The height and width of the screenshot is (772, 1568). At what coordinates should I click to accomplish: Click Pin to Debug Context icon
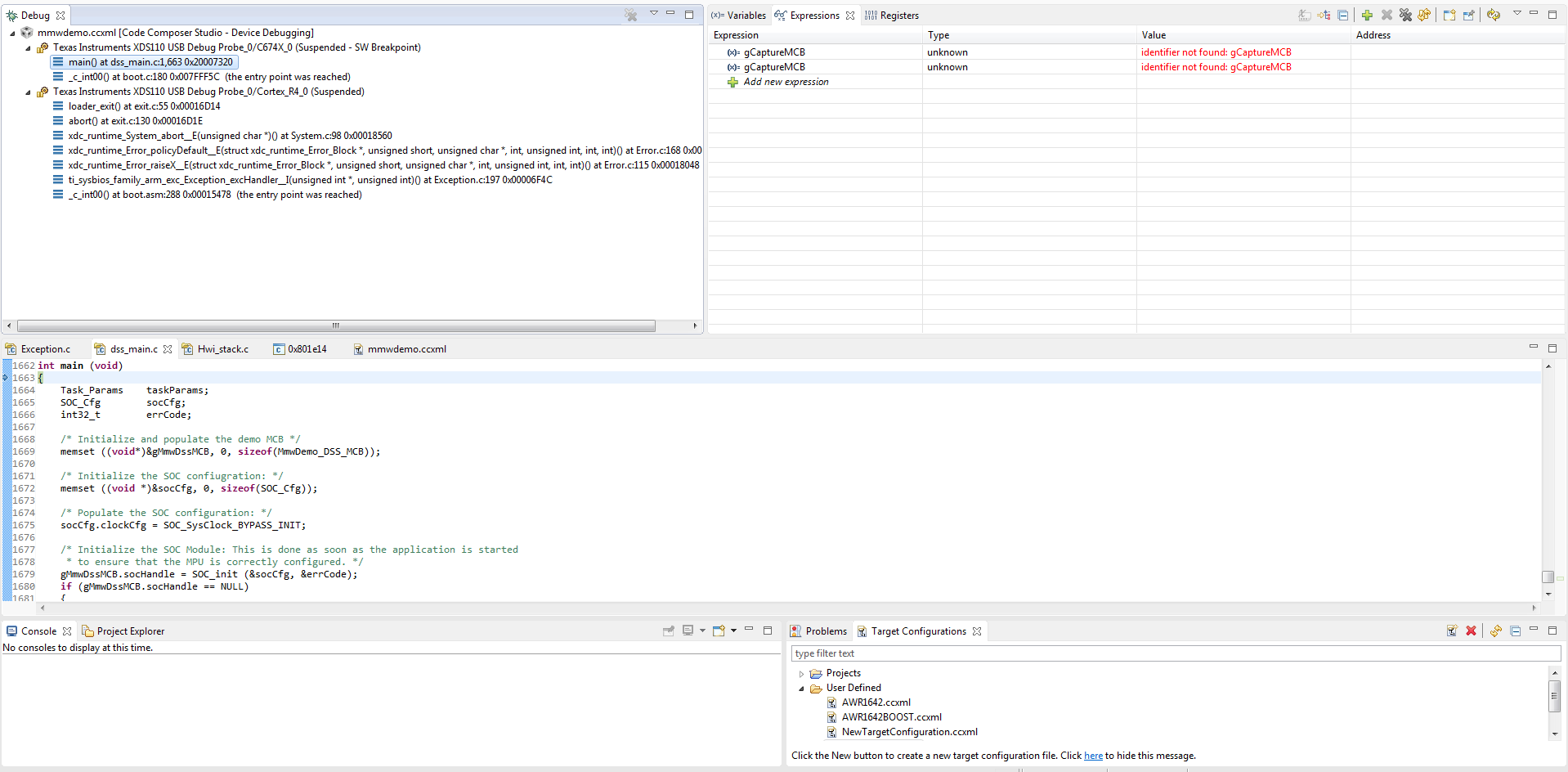point(1469,15)
